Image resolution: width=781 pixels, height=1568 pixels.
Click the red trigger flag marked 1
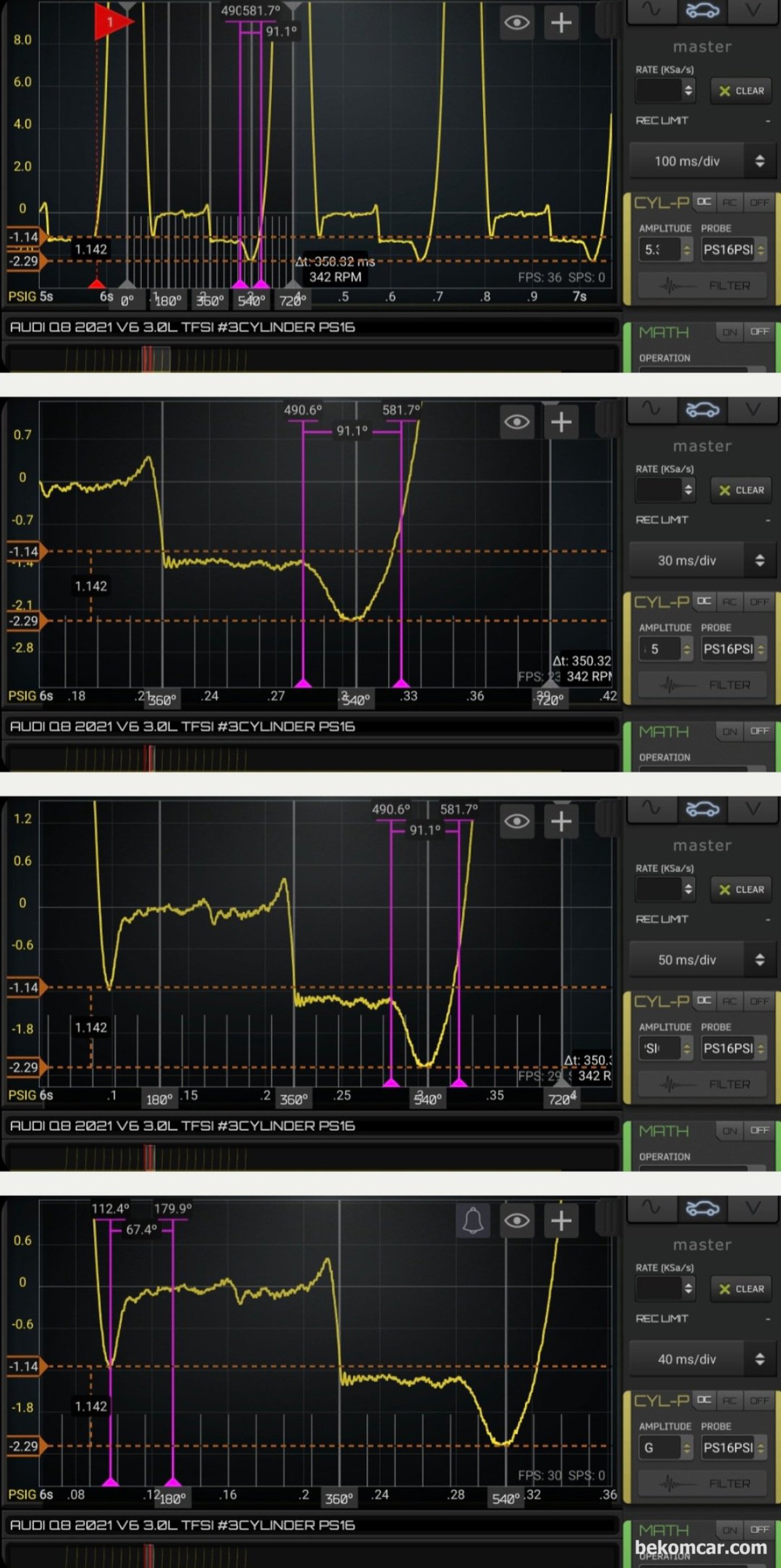click(113, 22)
